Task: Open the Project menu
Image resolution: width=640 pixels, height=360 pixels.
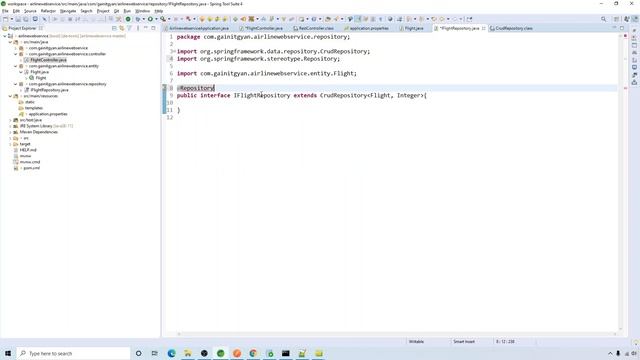Action: click(x=103, y=11)
